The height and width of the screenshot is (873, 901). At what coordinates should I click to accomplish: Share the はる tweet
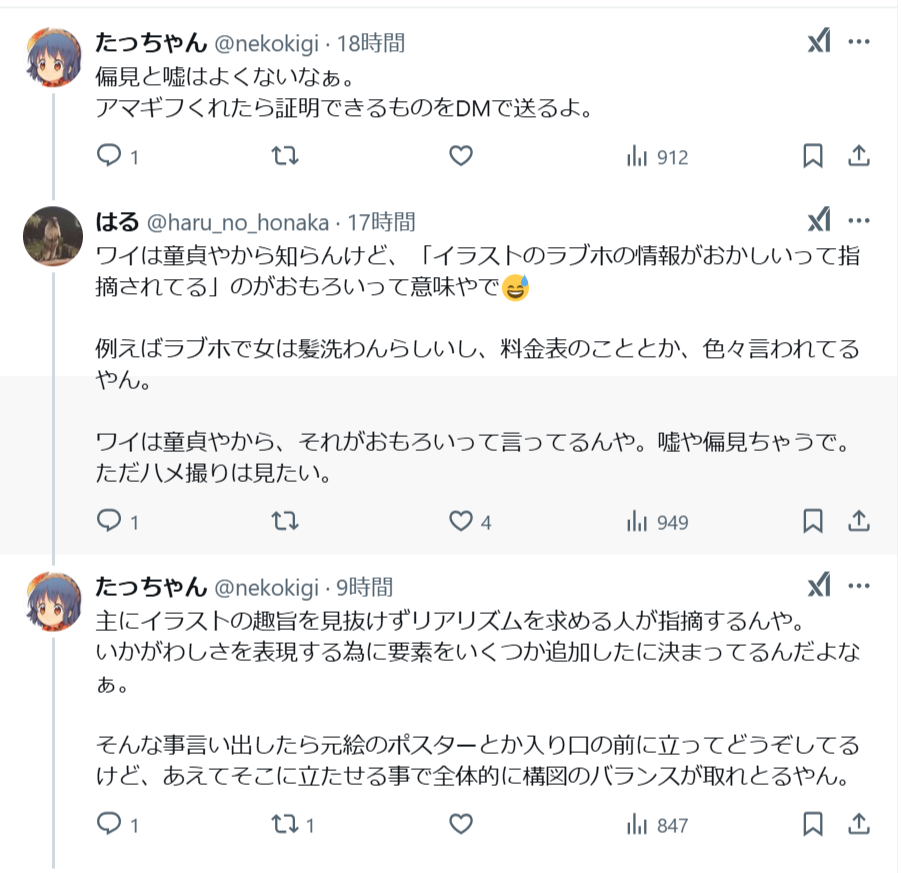858,521
